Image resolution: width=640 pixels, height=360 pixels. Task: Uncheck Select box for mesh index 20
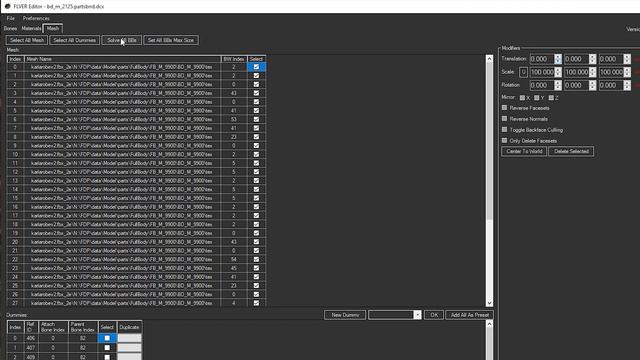coord(256,242)
